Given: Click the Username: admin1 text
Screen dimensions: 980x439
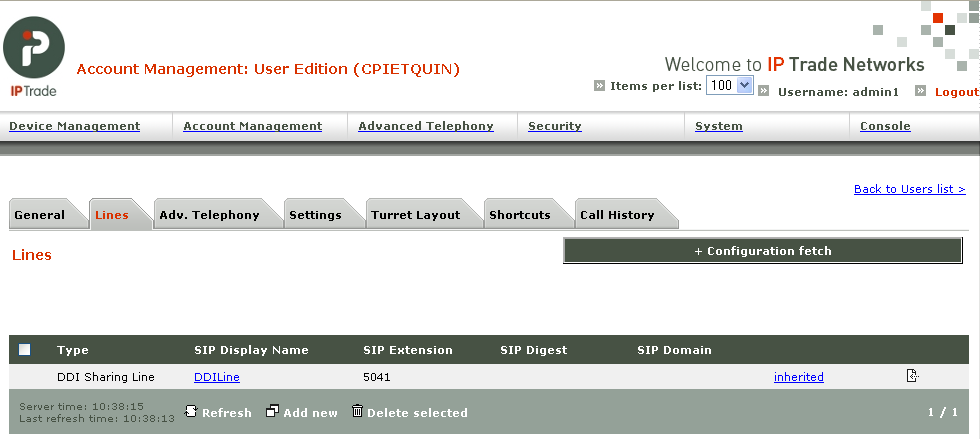Looking at the screenshot, I should tap(838, 92).
